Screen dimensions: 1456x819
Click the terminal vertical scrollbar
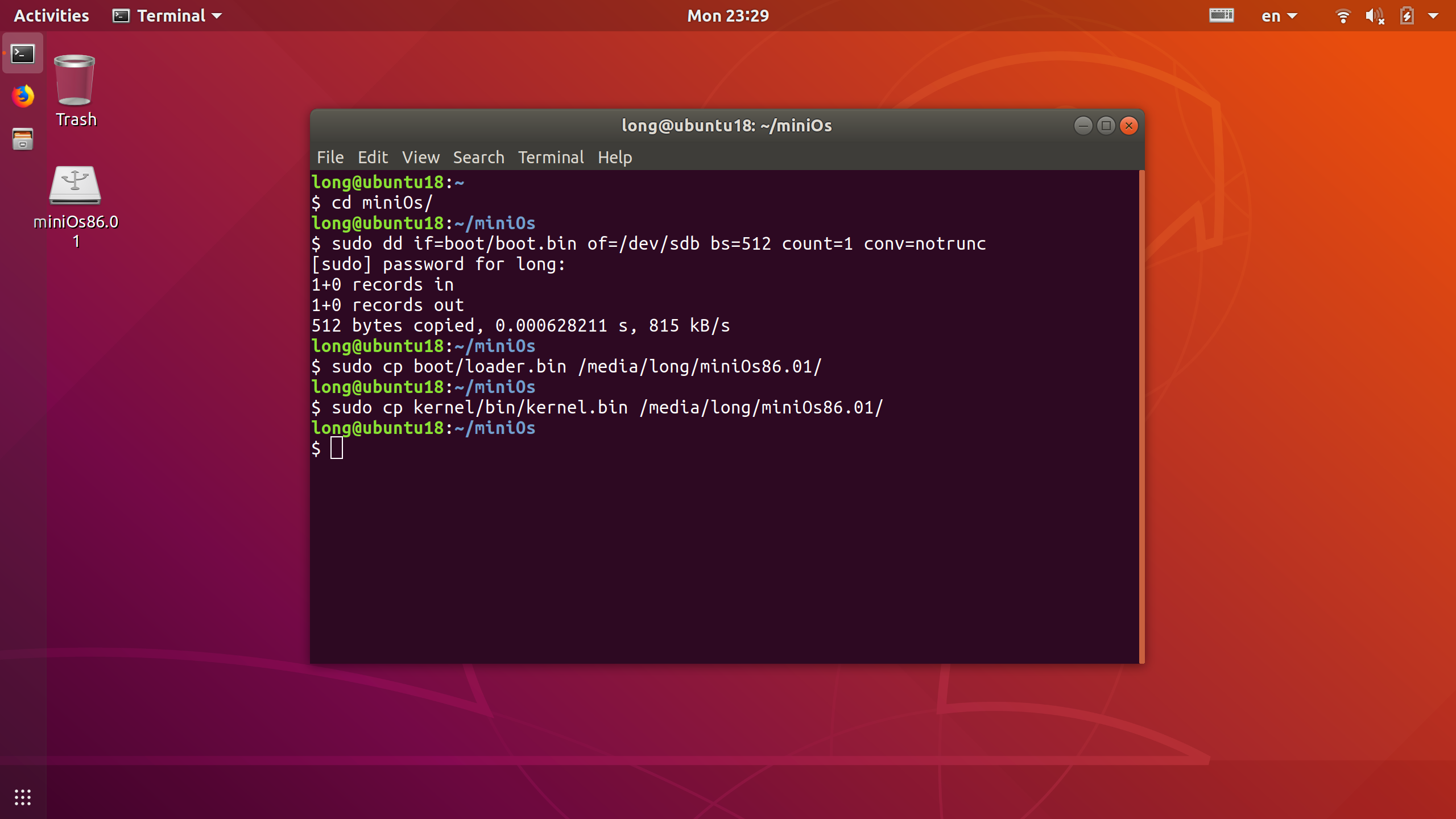(1141, 415)
